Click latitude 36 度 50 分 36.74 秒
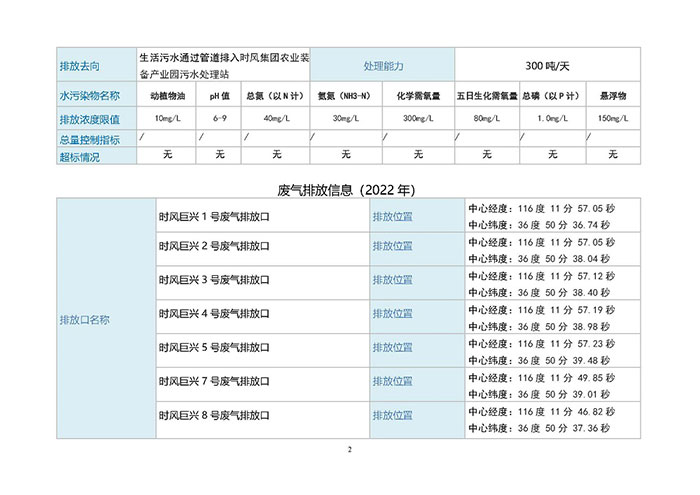 point(563,225)
